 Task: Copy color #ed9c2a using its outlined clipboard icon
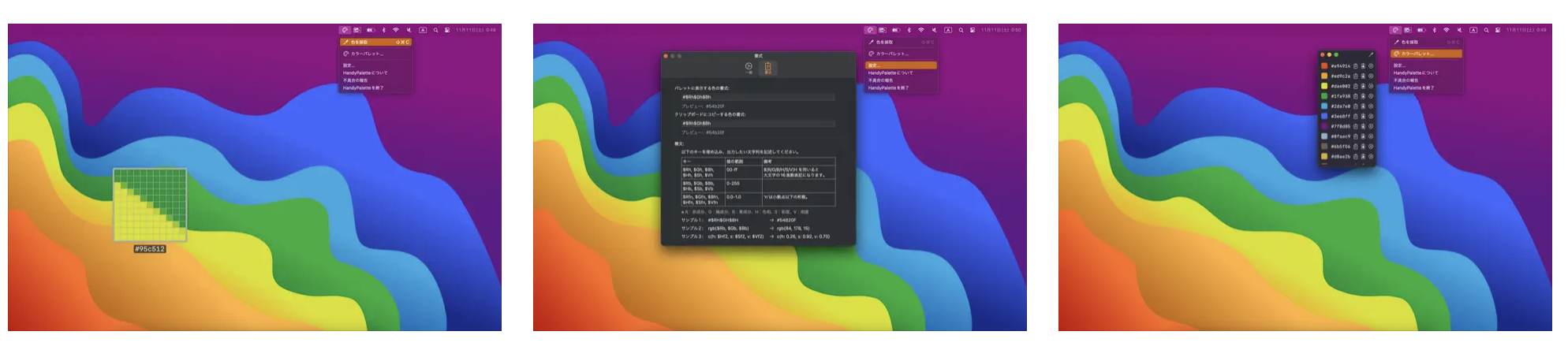tap(1355, 76)
